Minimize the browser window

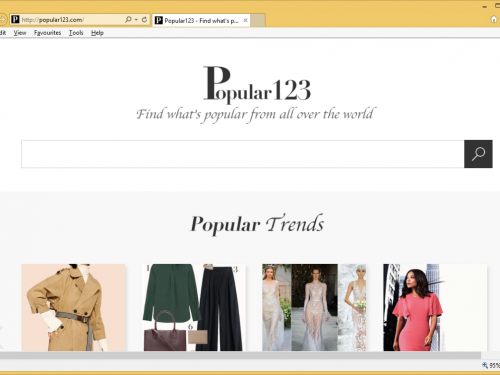tap(485, 6)
